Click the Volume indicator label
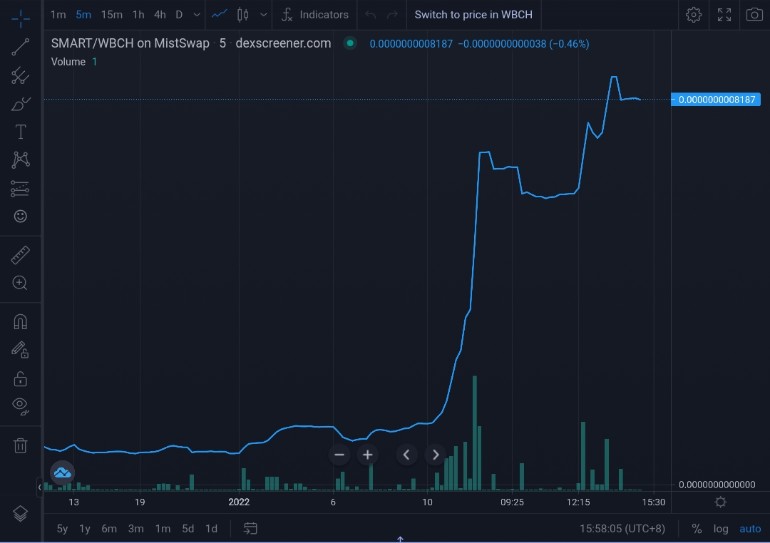770x543 pixels. [x=68, y=62]
